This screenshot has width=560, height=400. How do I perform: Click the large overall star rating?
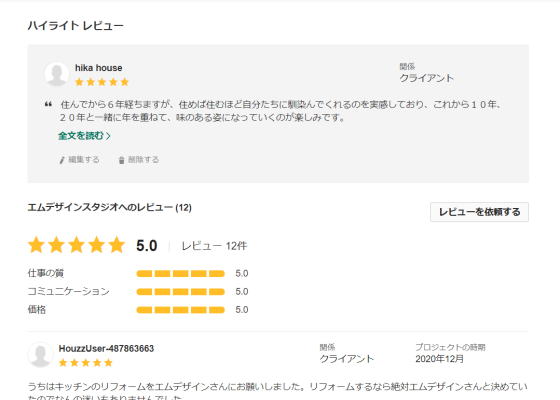pyautogui.click(x=76, y=245)
